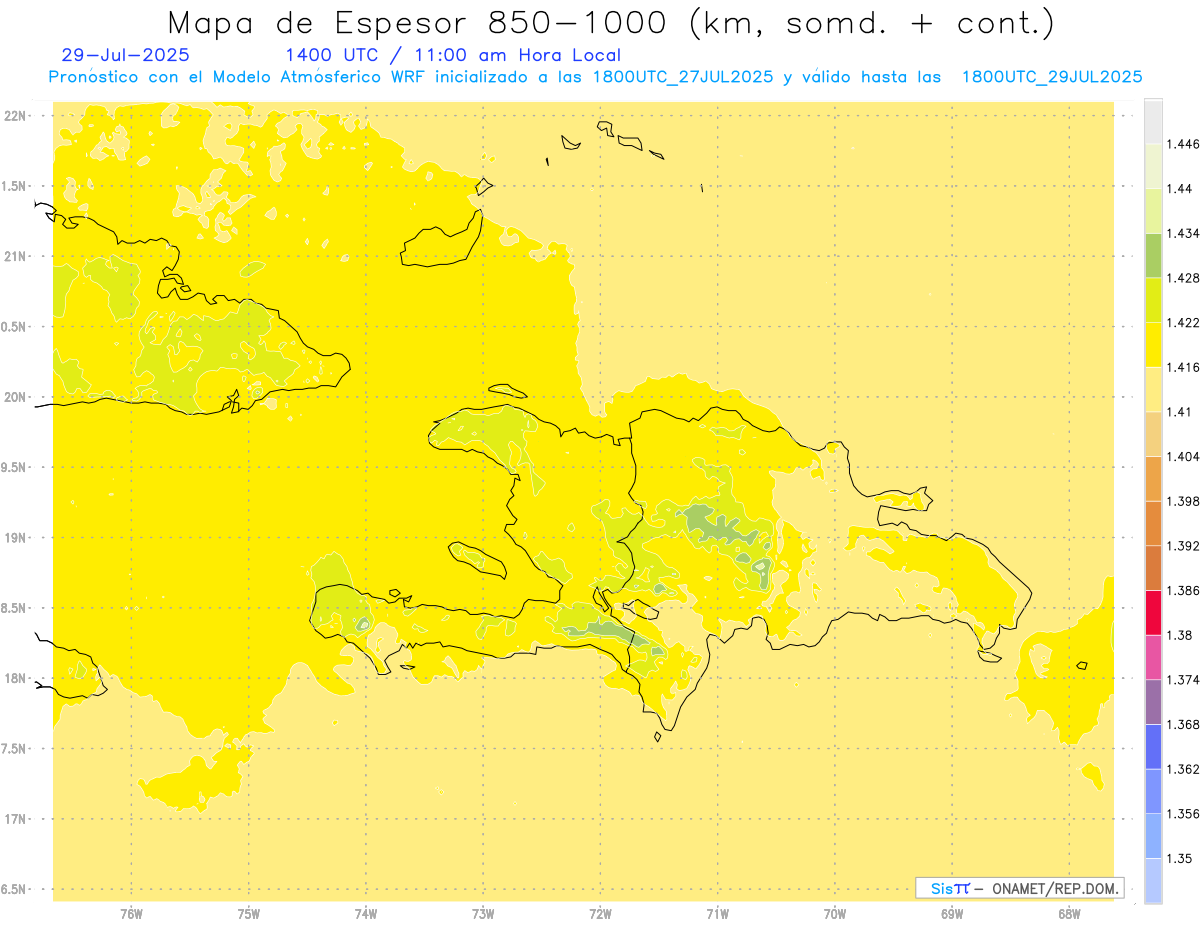Click the red legend swatch between 1.38 and 1.386

1153,612
